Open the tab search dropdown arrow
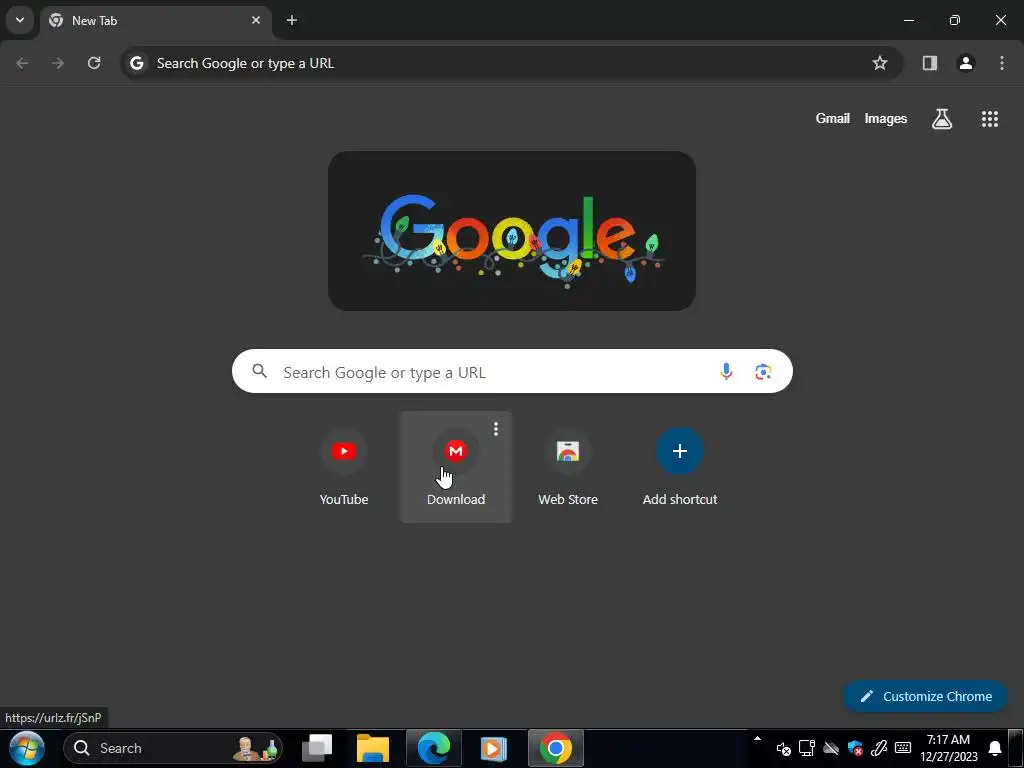Screen dimensions: 1024x768 pyautogui.click(x=20, y=20)
